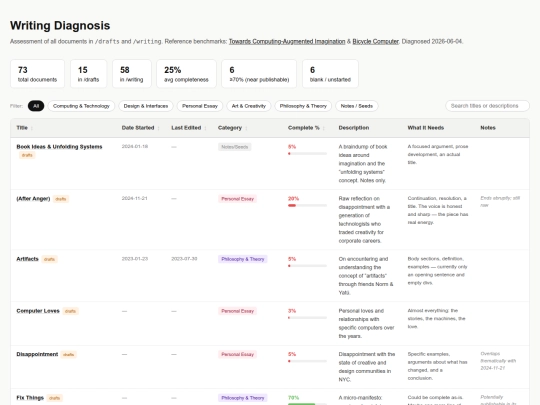540x405 pixels.
Task: Open the Fix Things document
Action: pos(30,398)
